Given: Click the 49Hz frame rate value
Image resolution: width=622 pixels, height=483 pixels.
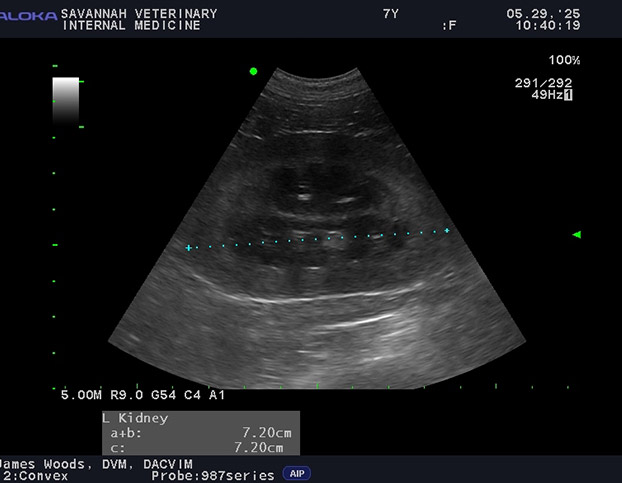Looking at the screenshot, I should [x=547, y=95].
